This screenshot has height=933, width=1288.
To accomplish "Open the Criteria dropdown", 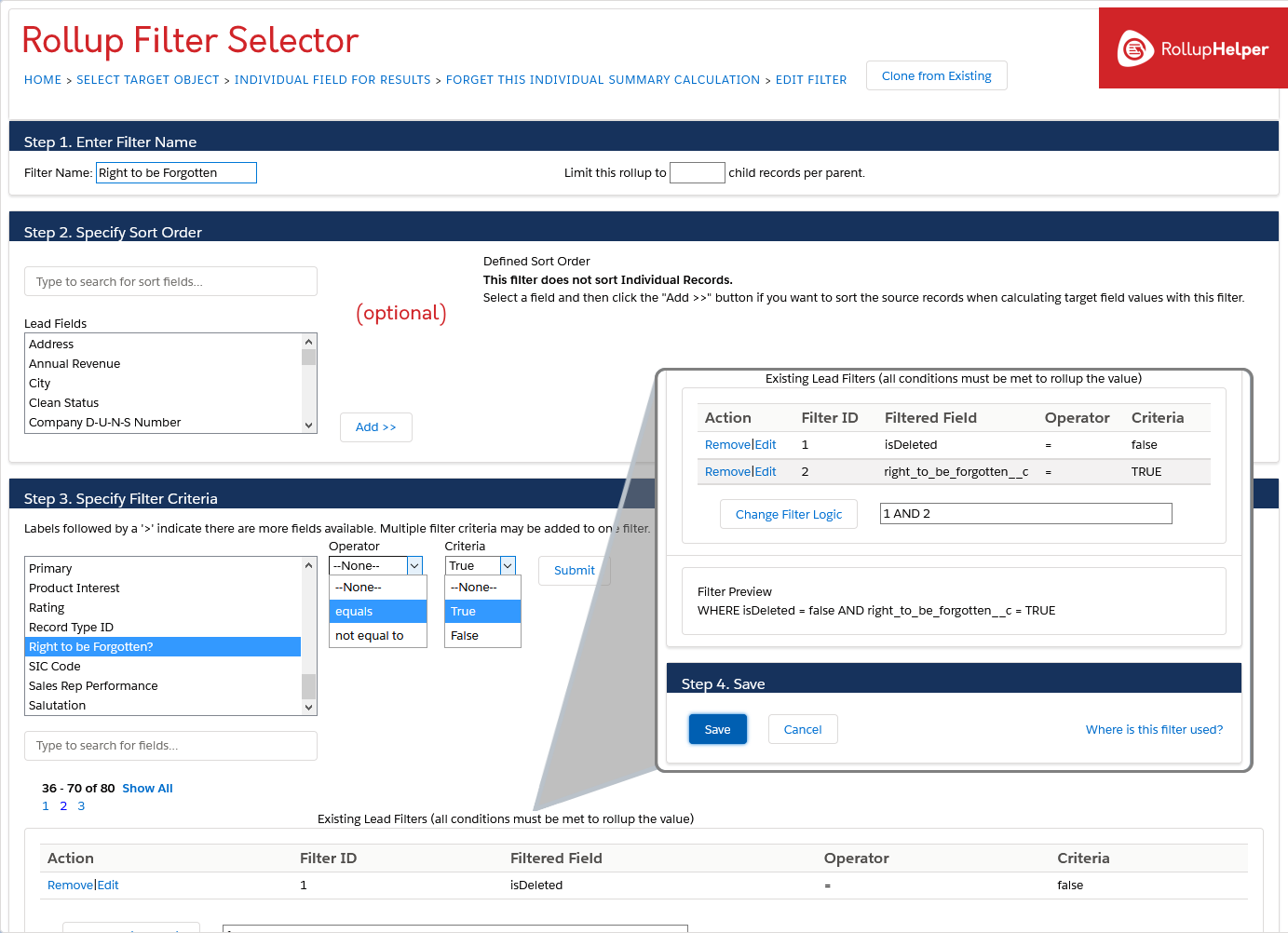I will click(x=481, y=565).
